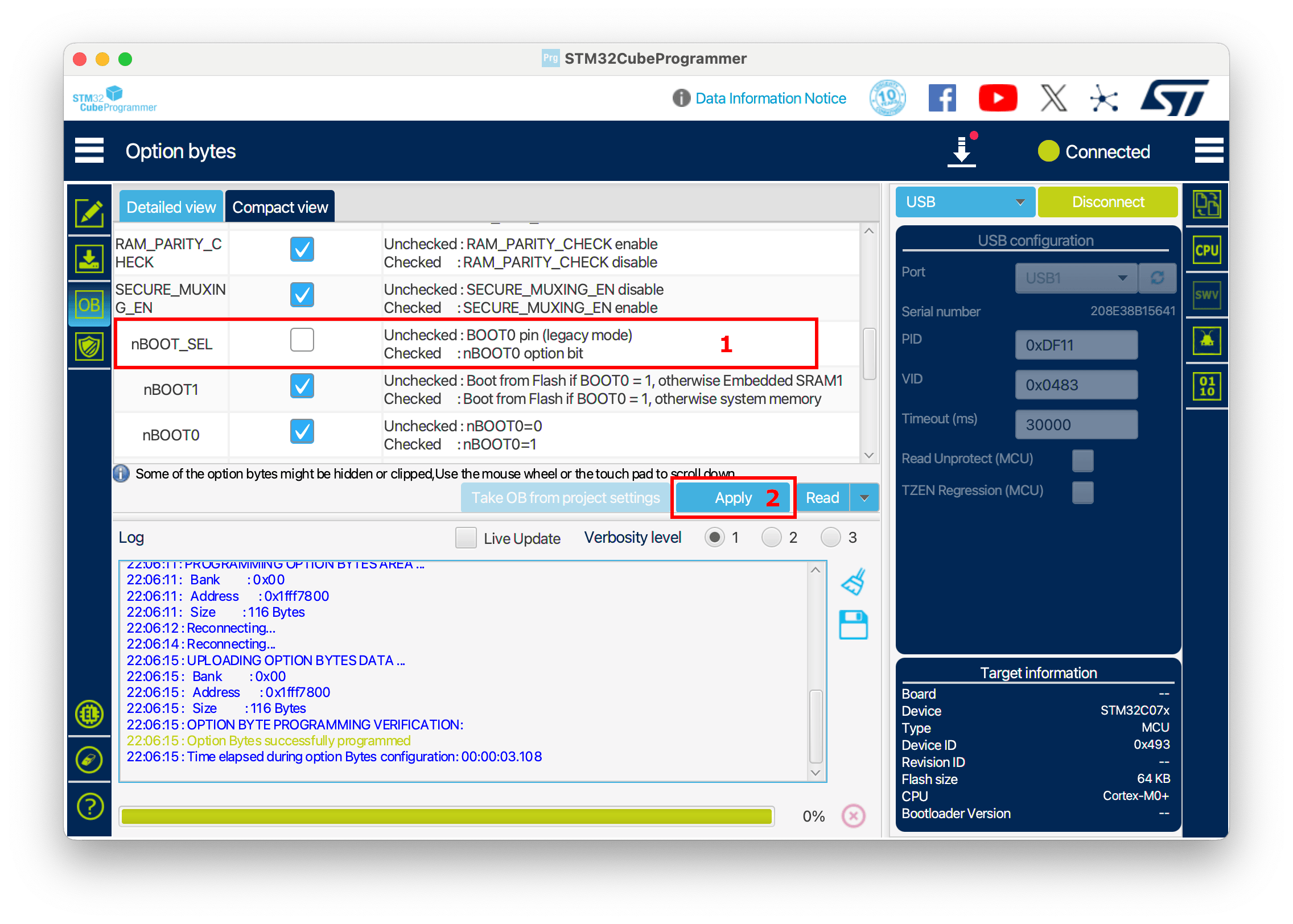Check the nBOOT_SEL option bit

click(x=302, y=339)
